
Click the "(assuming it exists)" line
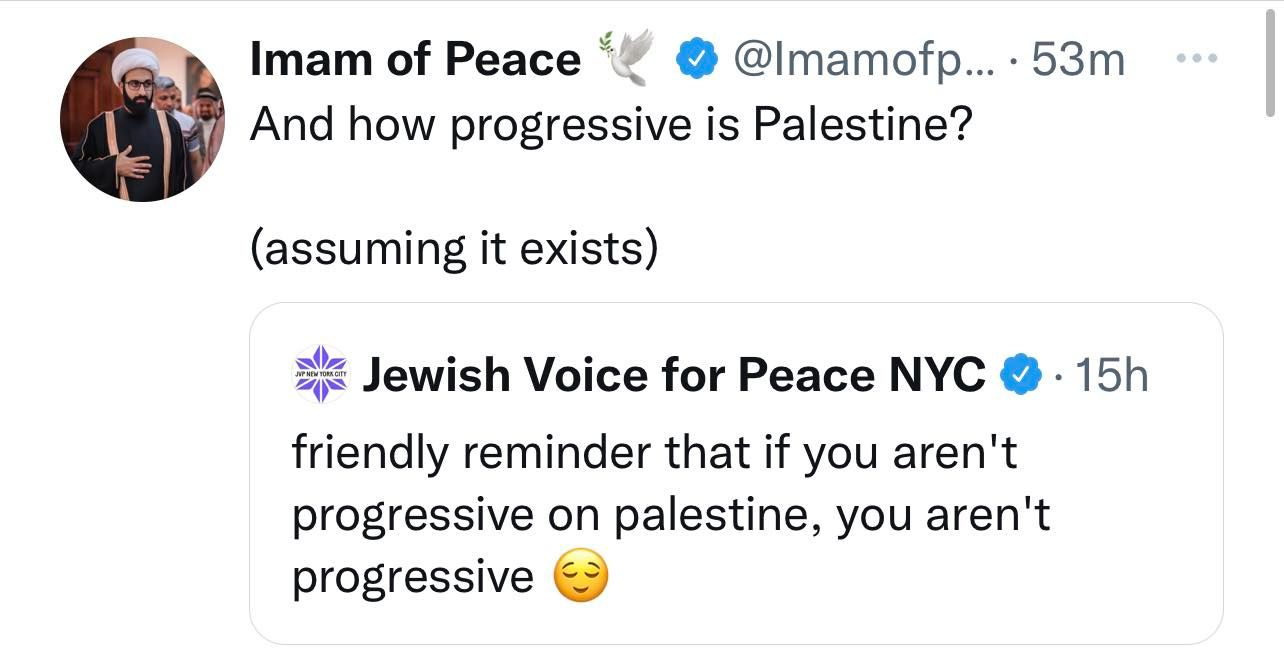coord(453,246)
